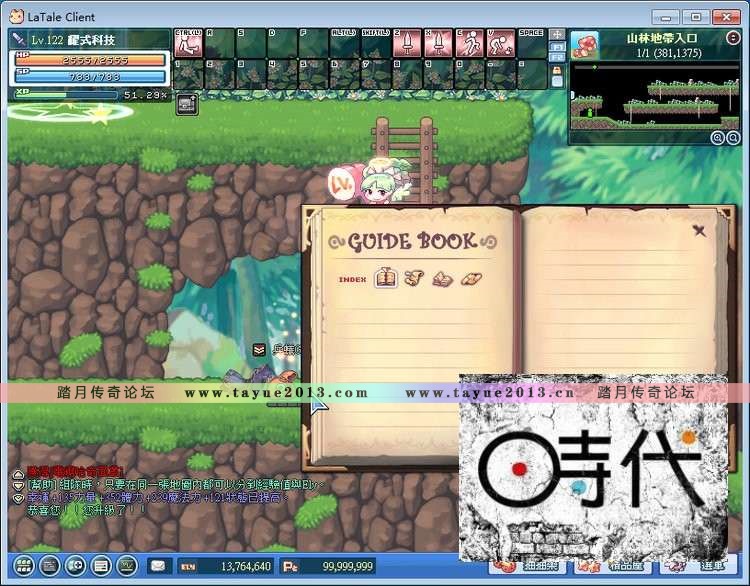This screenshot has height=586, width=750.
Task: Click the ELY amount 13,764,640
Action: [x=246, y=566]
